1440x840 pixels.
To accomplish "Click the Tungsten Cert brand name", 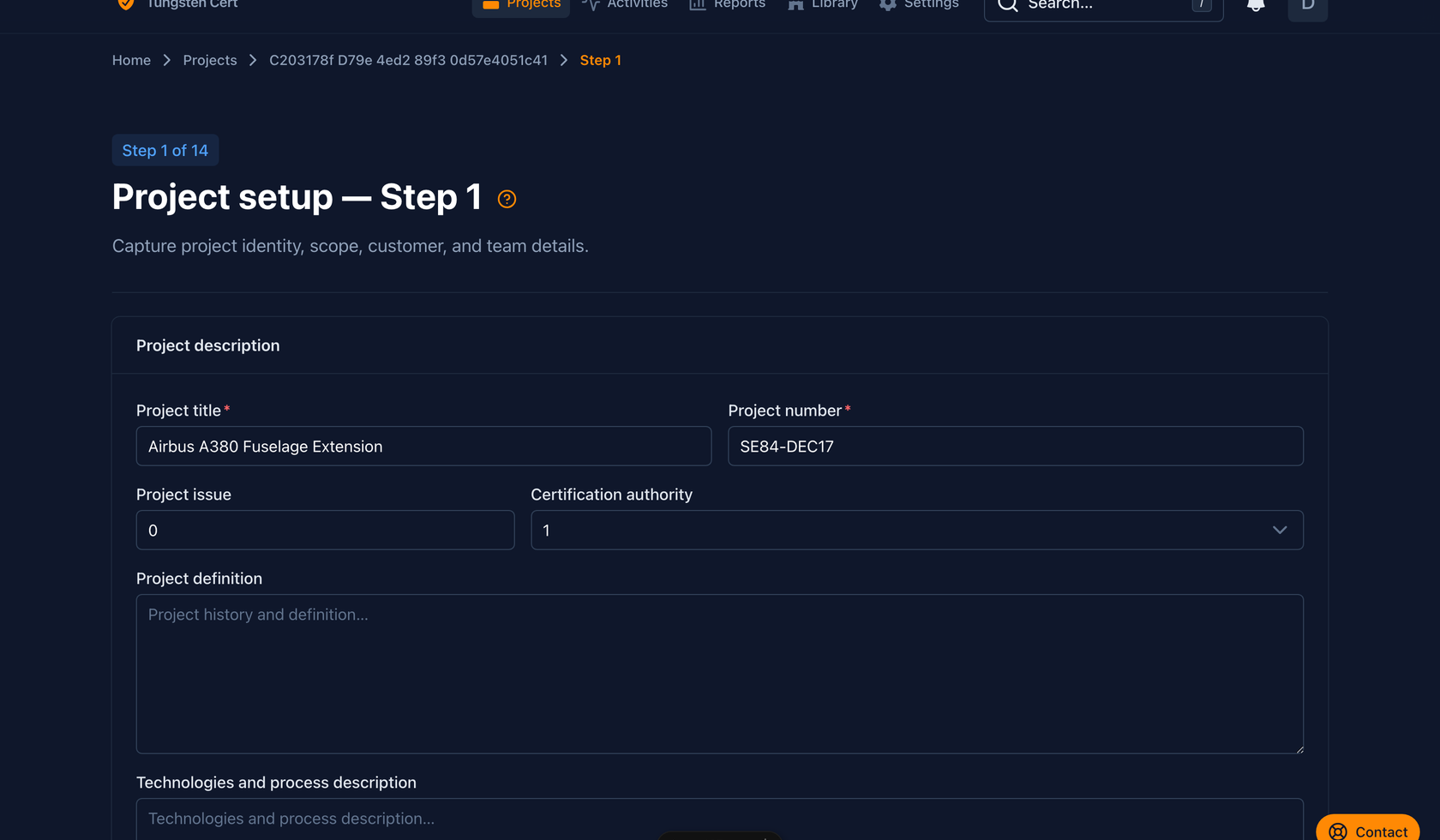I will pos(192,4).
